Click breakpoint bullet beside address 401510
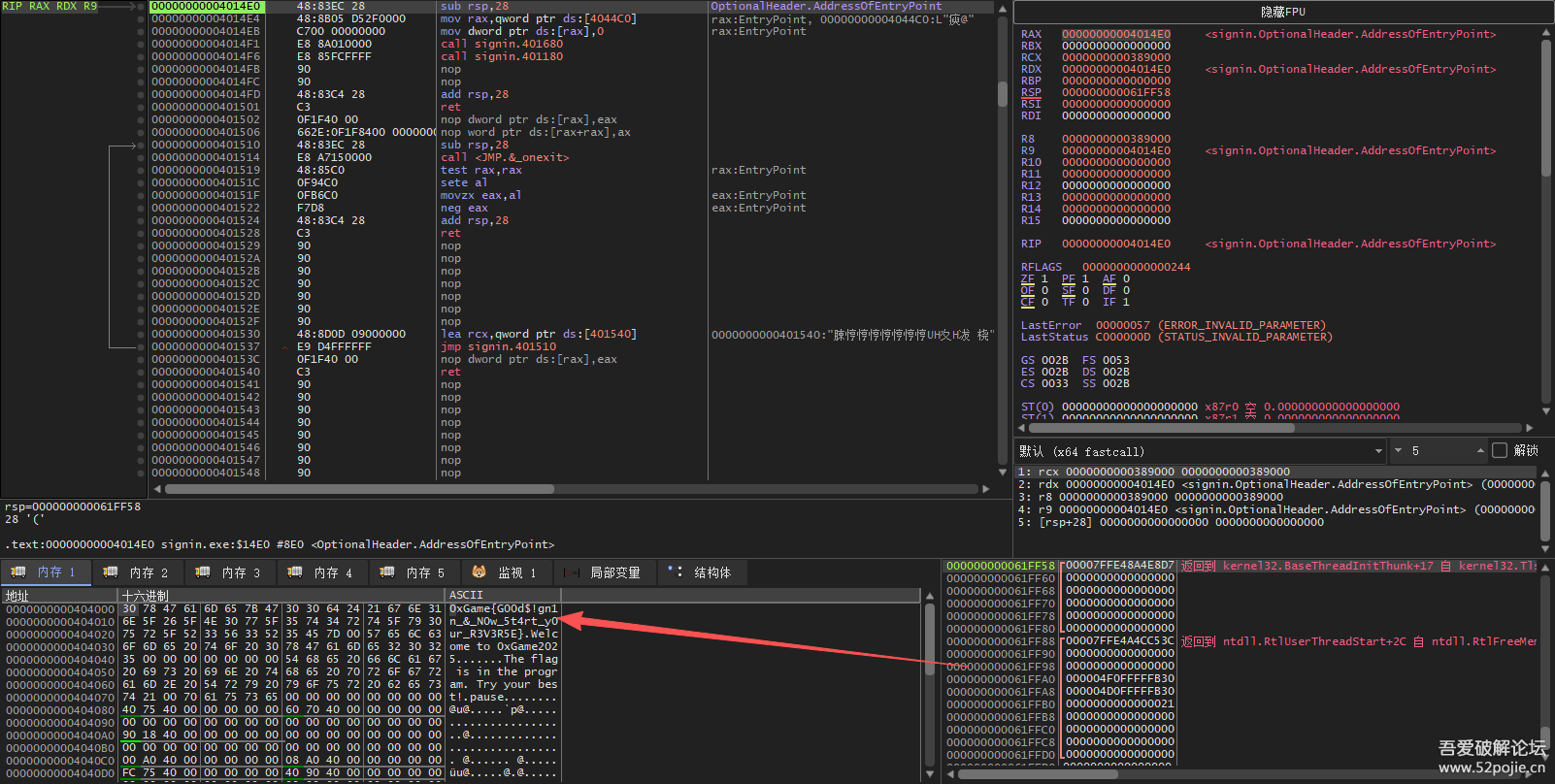Image resolution: width=1555 pixels, height=784 pixels. (141, 145)
